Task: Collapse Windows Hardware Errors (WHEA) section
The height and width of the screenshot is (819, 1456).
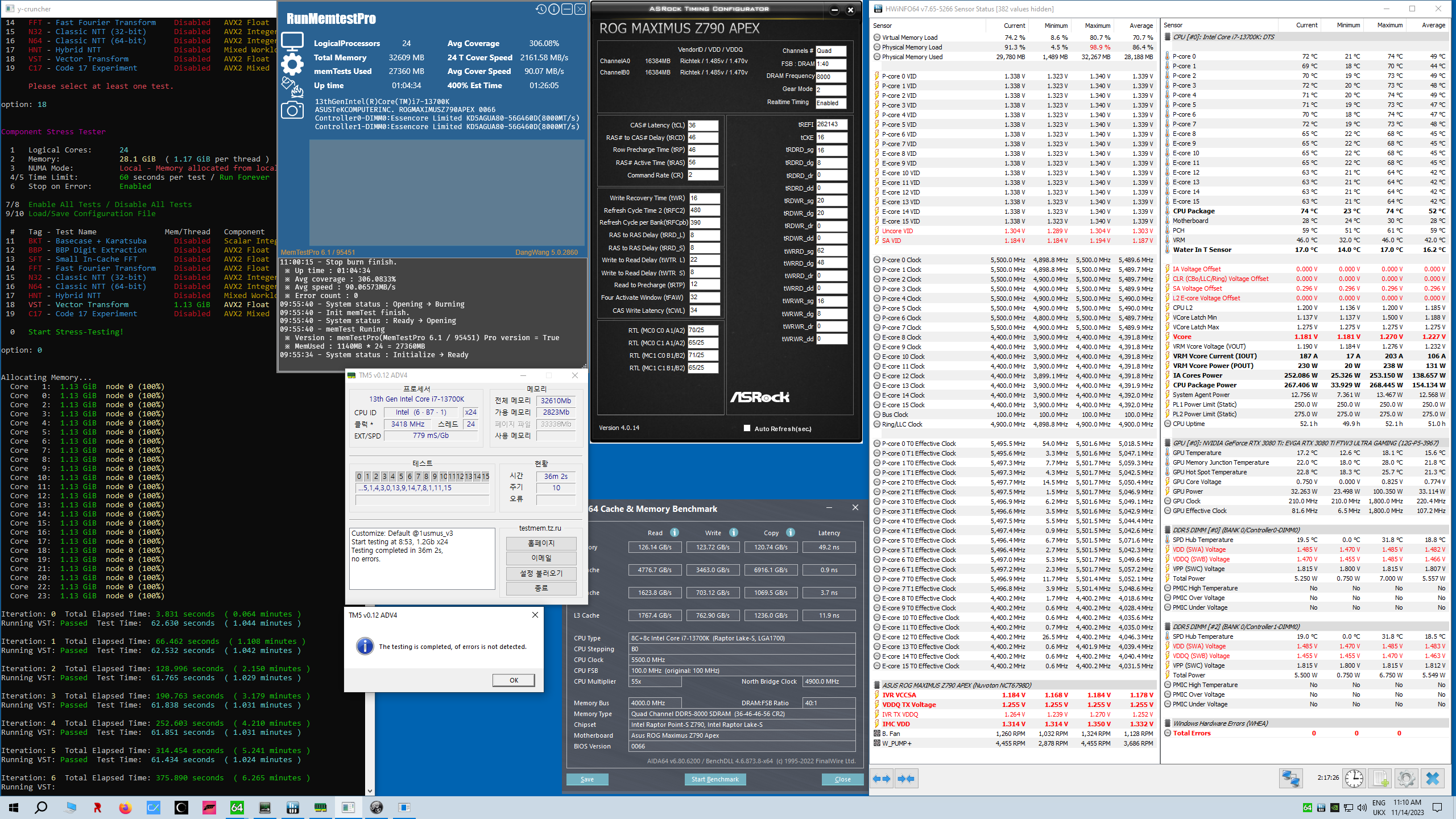Action: 1168,723
